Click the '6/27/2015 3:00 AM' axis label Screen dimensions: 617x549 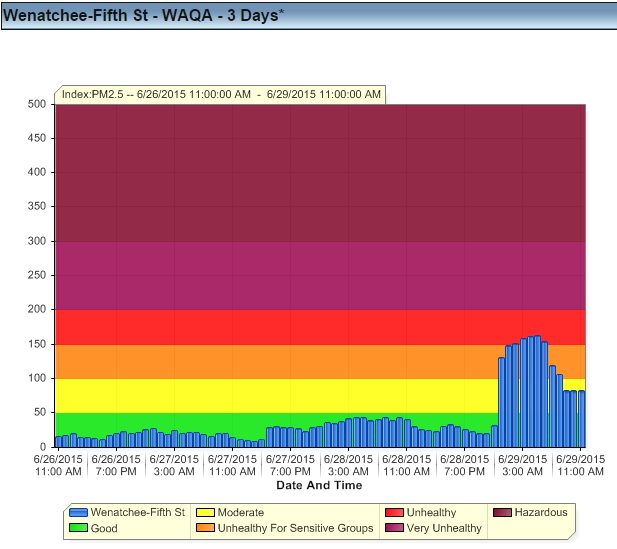(x=174, y=465)
